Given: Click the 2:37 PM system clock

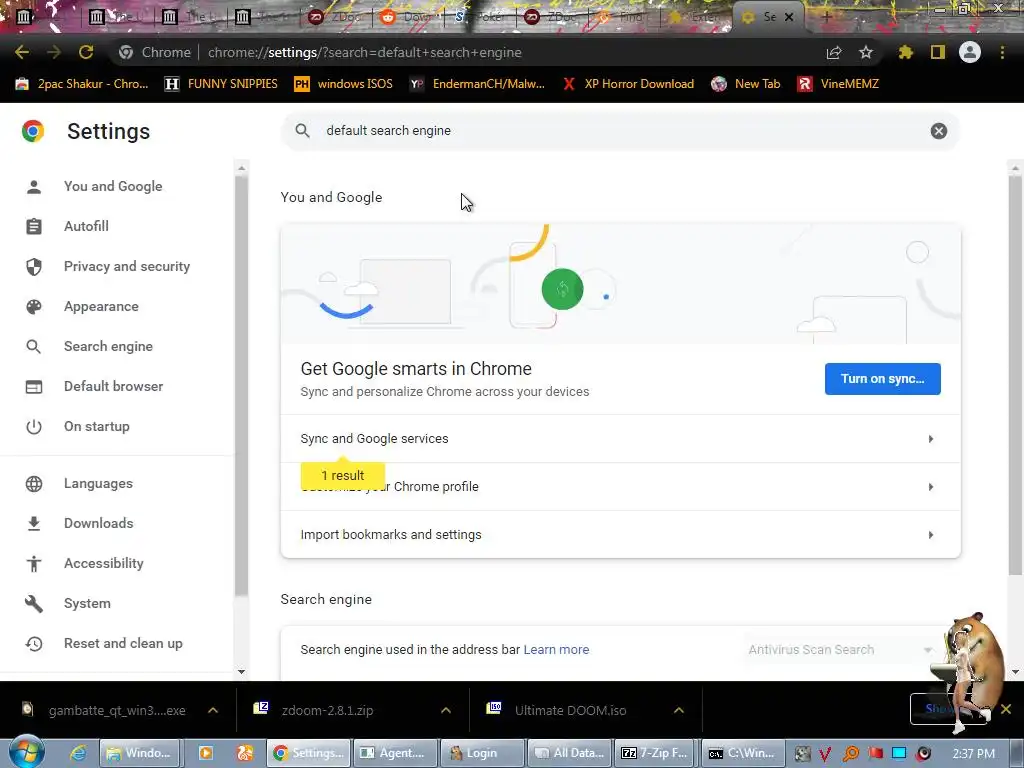Looking at the screenshot, I should tap(973, 754).
